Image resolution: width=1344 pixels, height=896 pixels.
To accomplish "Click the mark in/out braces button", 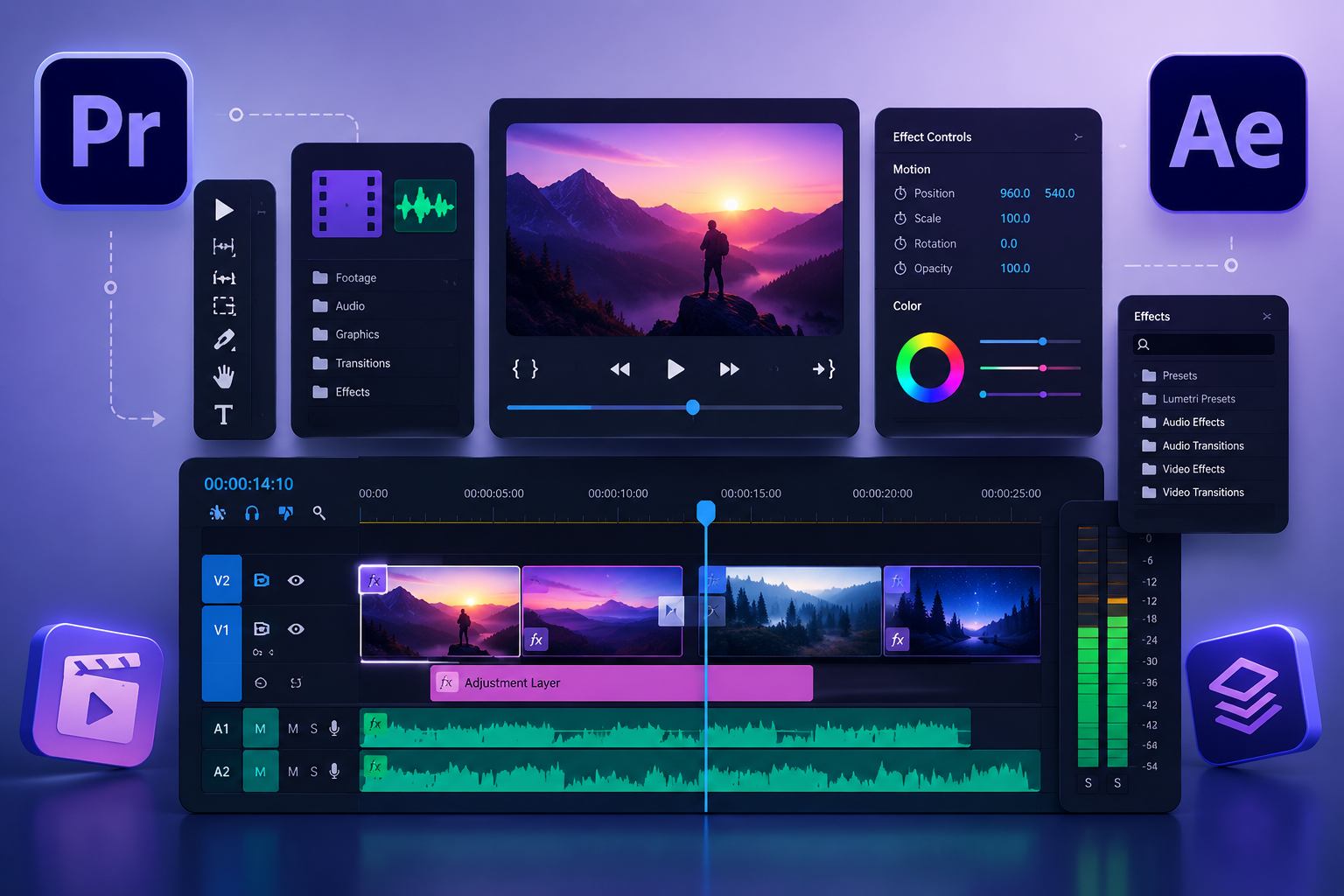I will [x=525, y=369].
